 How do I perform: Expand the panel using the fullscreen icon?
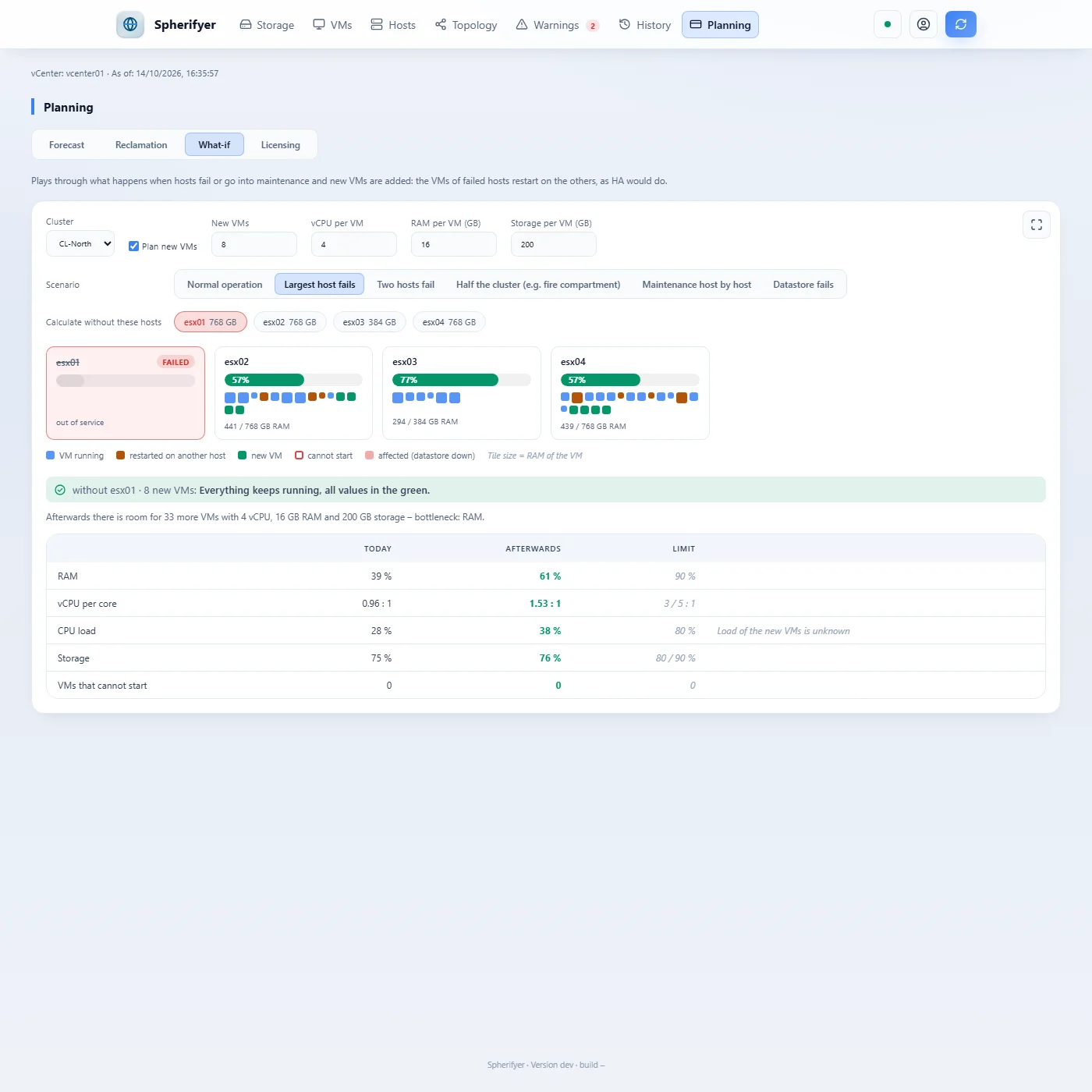pyautogui.click(x=1037, y=225)
